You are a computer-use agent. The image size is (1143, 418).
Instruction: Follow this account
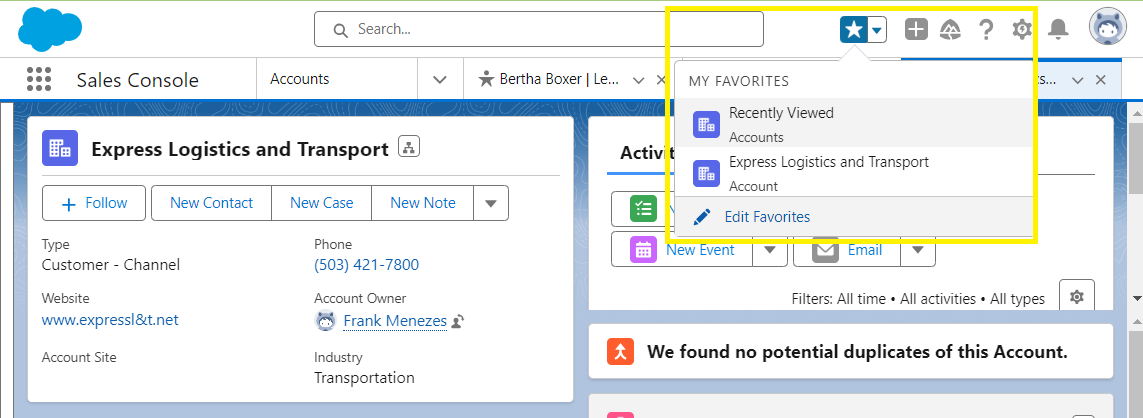coord(94,203)
